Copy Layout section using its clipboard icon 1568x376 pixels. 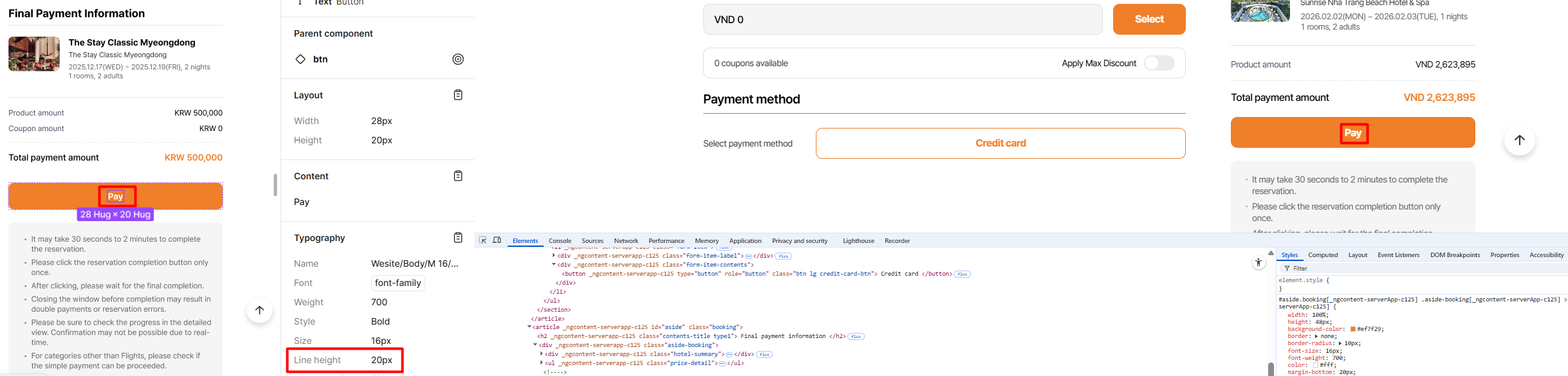pos(458,95)
